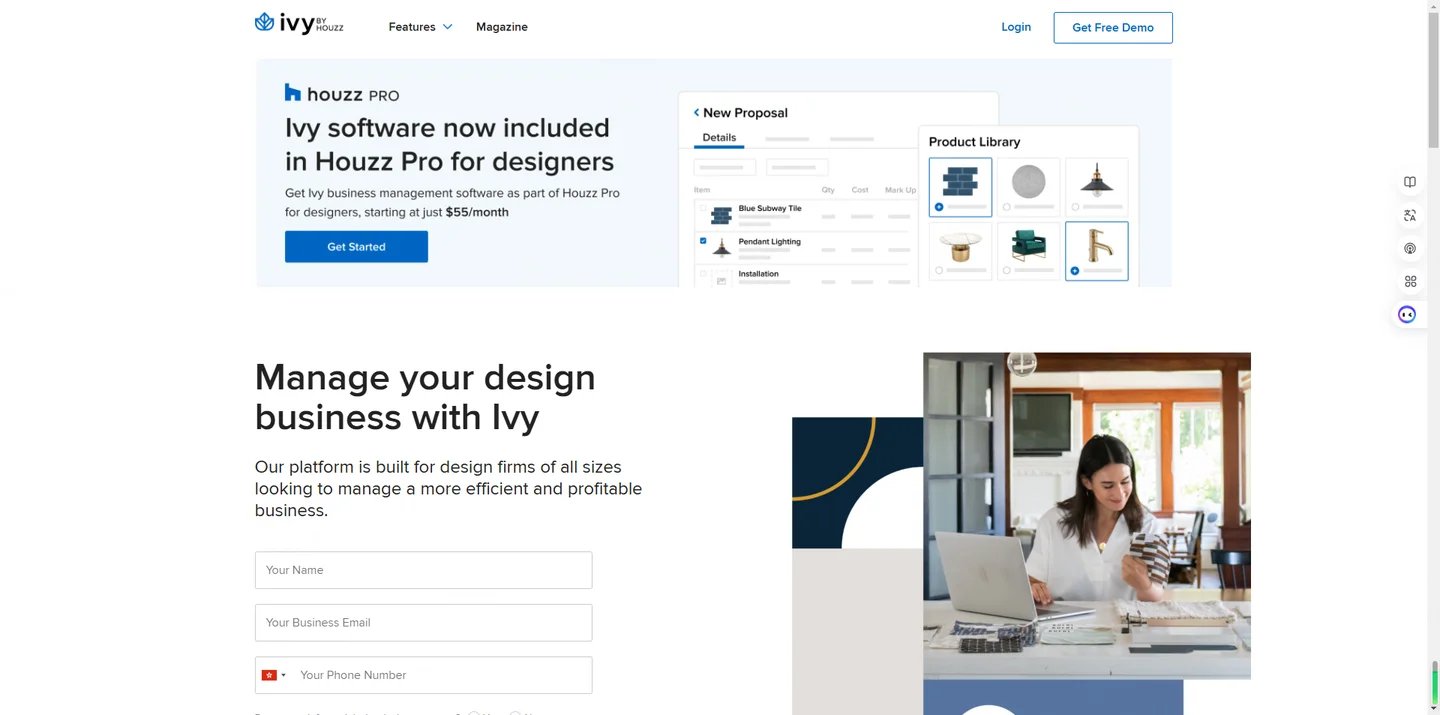Click the Ivy by Houzz logo
This screenshot has height=715, width=1440.
pos(299,23)
